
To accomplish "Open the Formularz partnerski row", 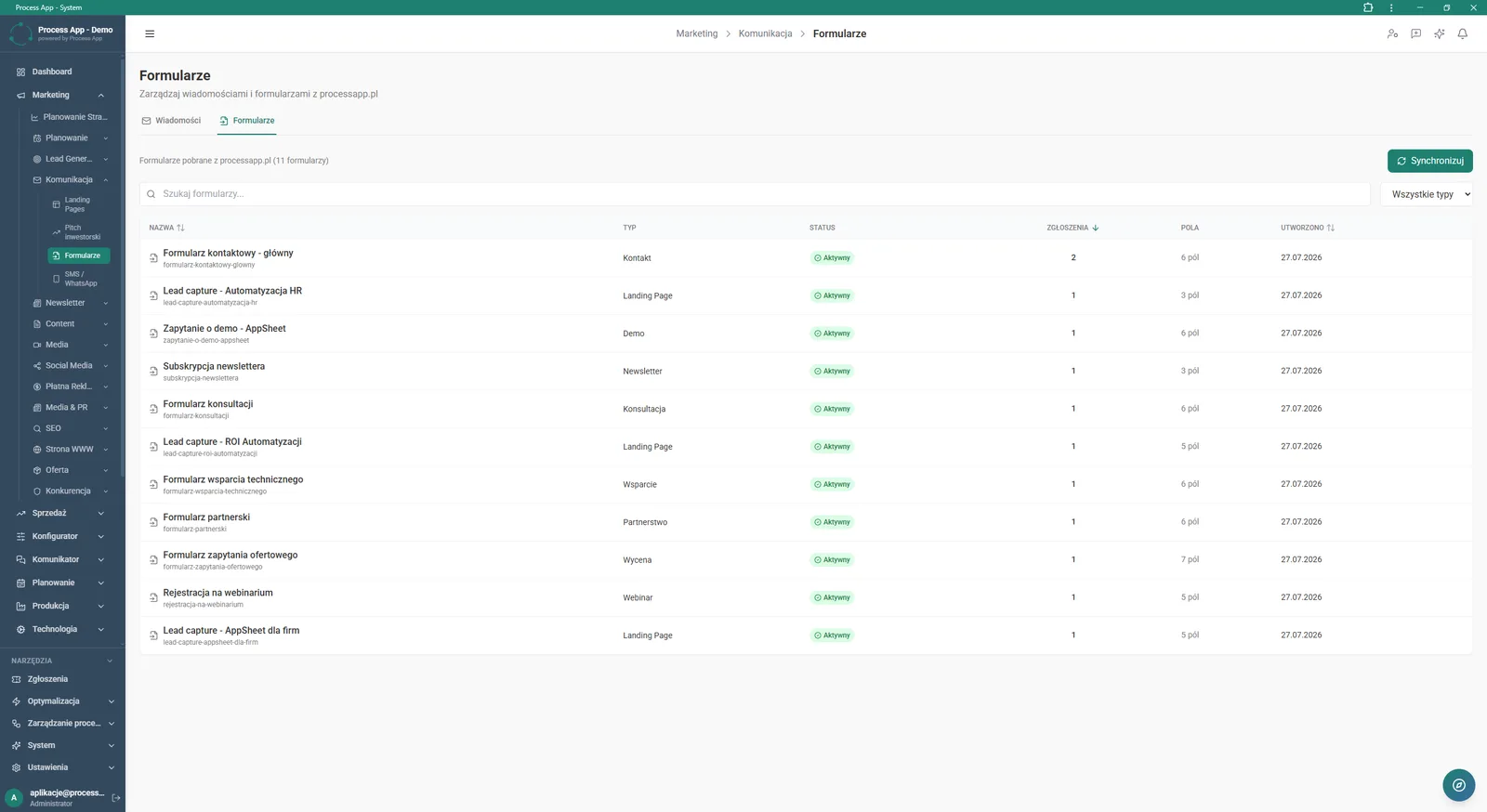I will 806,522.
